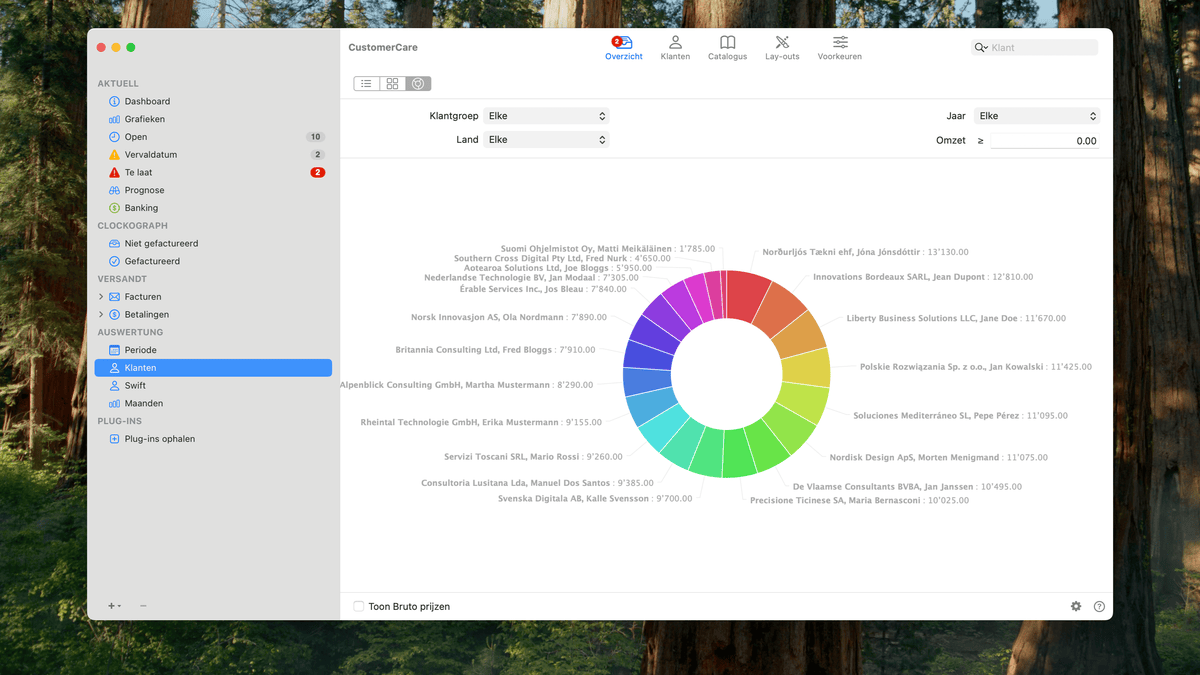Select Te laat in the sidebar
Screen dimensions: 1200x675
tap(138, 173)
